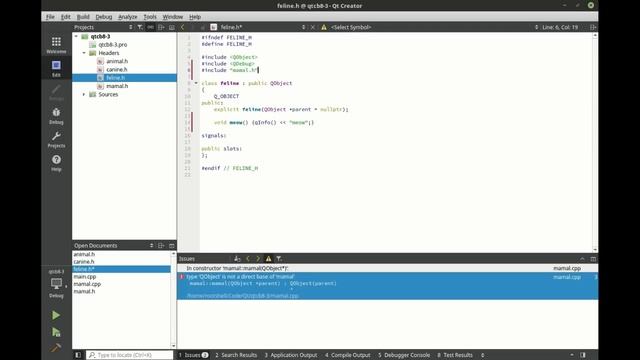The height and width of the screenshot is (360, 640).
Task: Show the Test Results pane
Action: [455, 355]
